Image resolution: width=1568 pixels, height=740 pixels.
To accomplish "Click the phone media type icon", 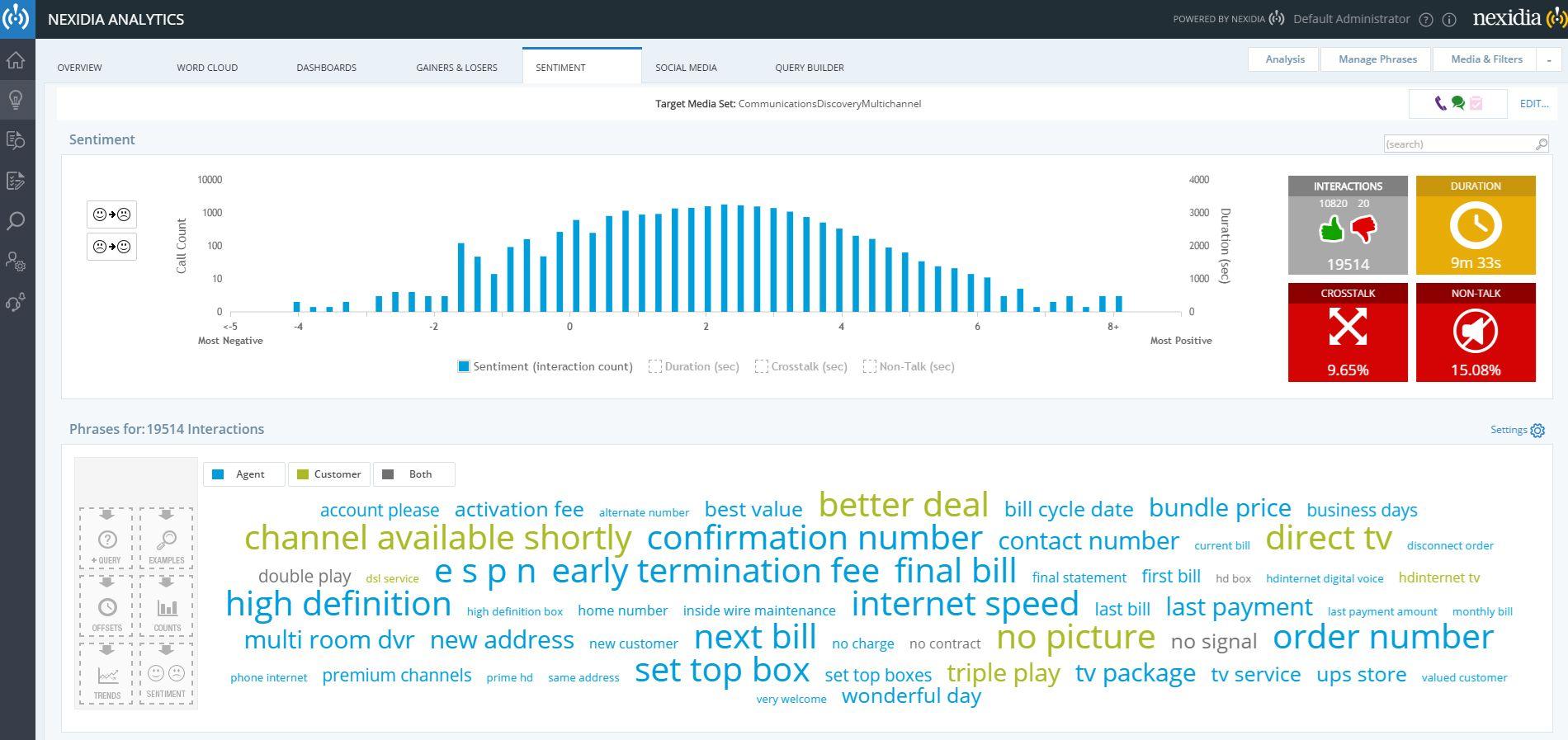I will (1440, 103).
